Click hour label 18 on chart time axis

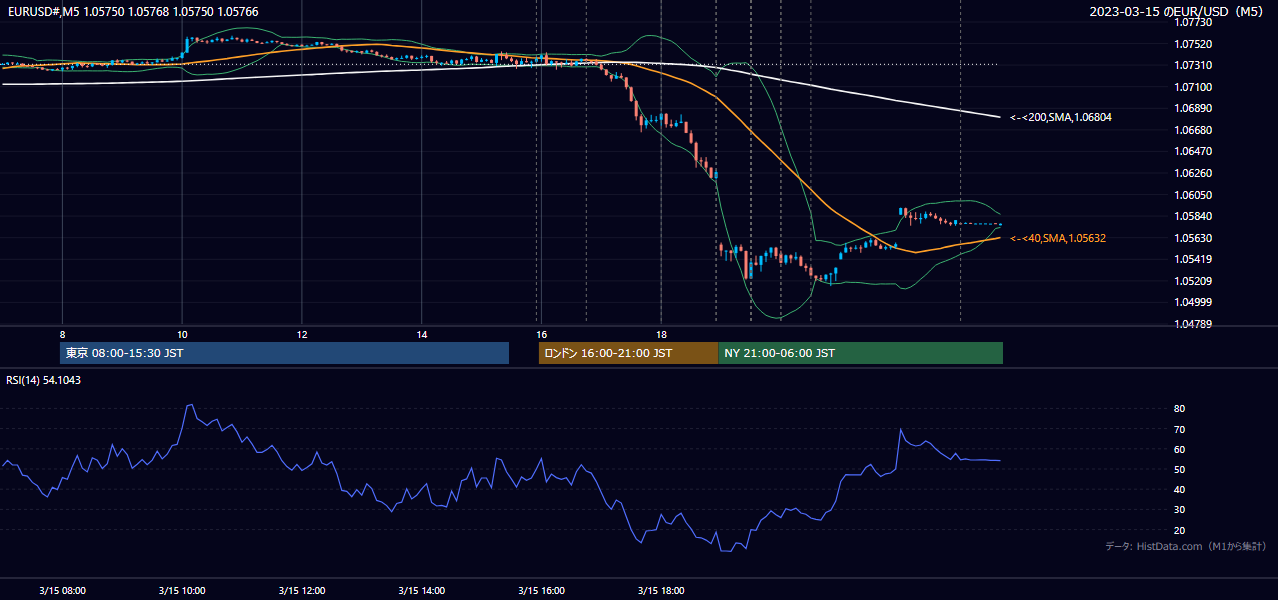click(x=661, y=334)
